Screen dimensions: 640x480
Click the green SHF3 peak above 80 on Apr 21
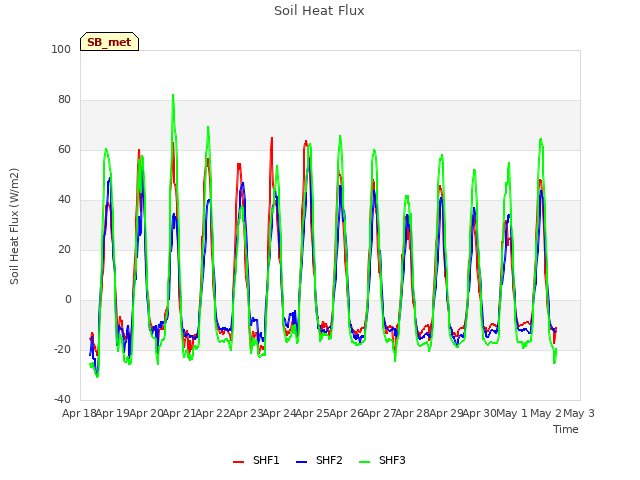click(x=173, y=95)
